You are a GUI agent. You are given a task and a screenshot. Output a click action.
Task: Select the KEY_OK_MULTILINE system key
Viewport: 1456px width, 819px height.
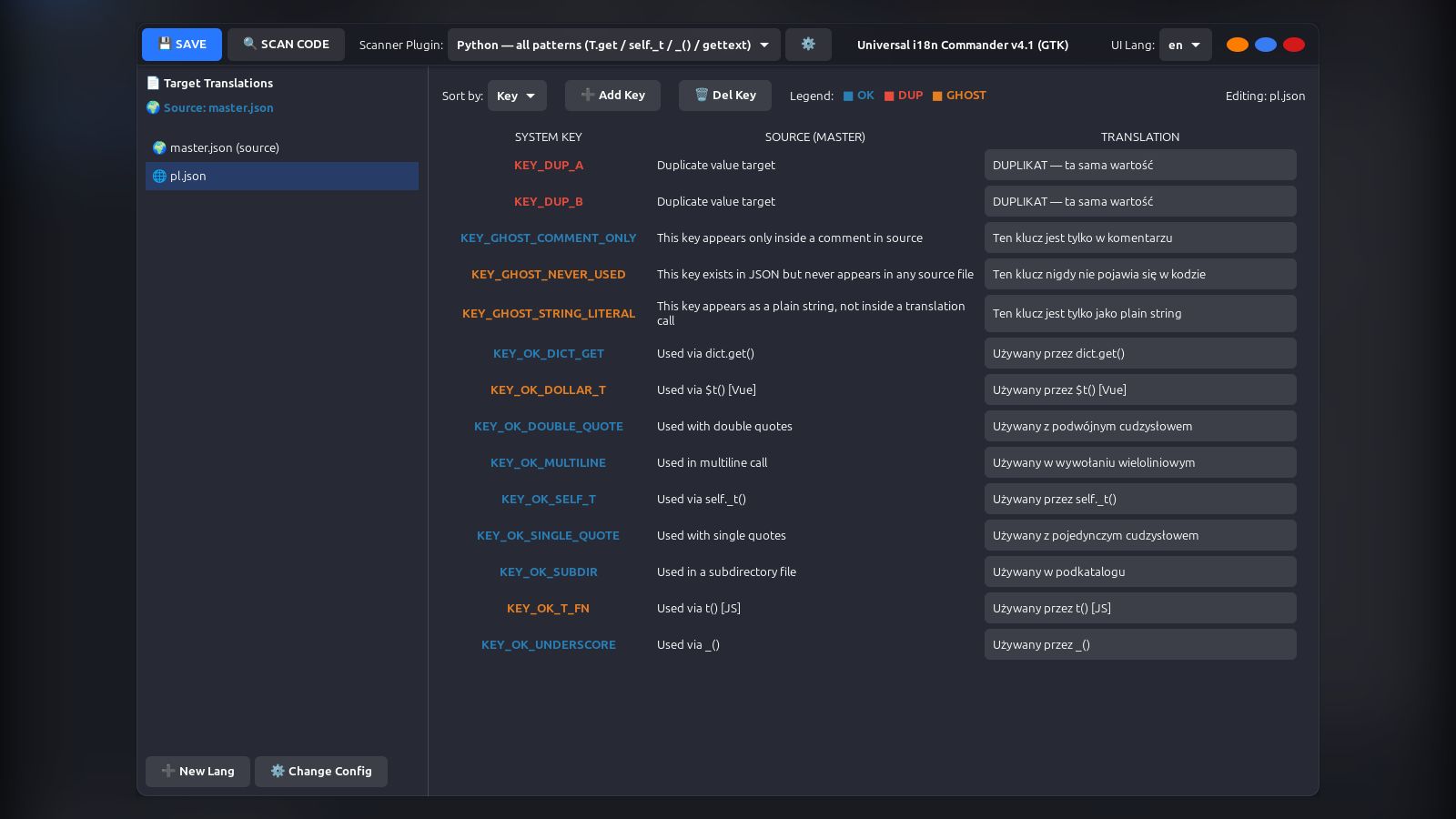(x=549, y=462)
